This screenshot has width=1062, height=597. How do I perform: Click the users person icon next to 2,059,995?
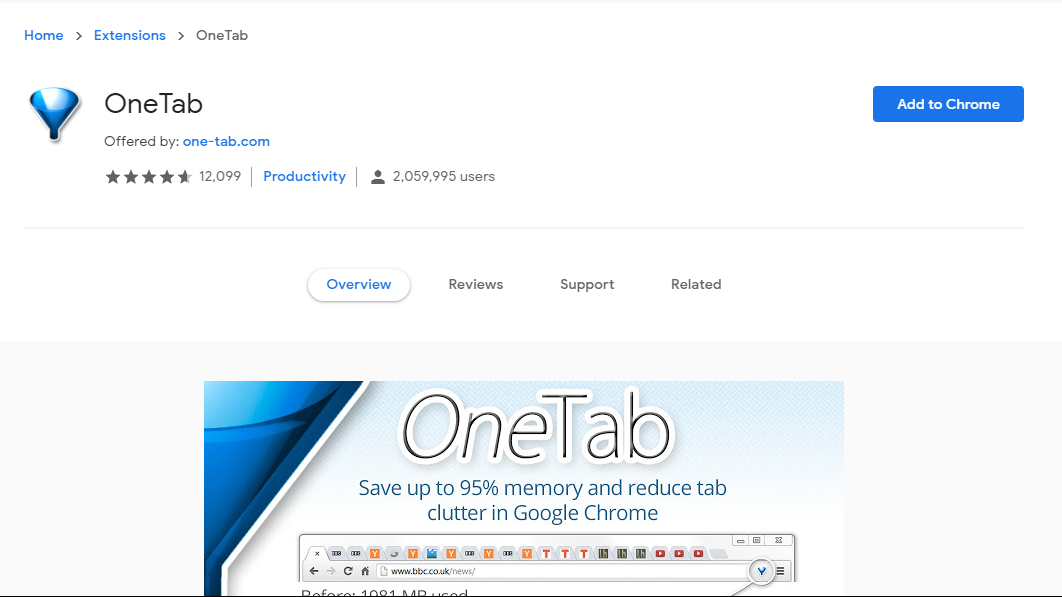tap(377, 176)
